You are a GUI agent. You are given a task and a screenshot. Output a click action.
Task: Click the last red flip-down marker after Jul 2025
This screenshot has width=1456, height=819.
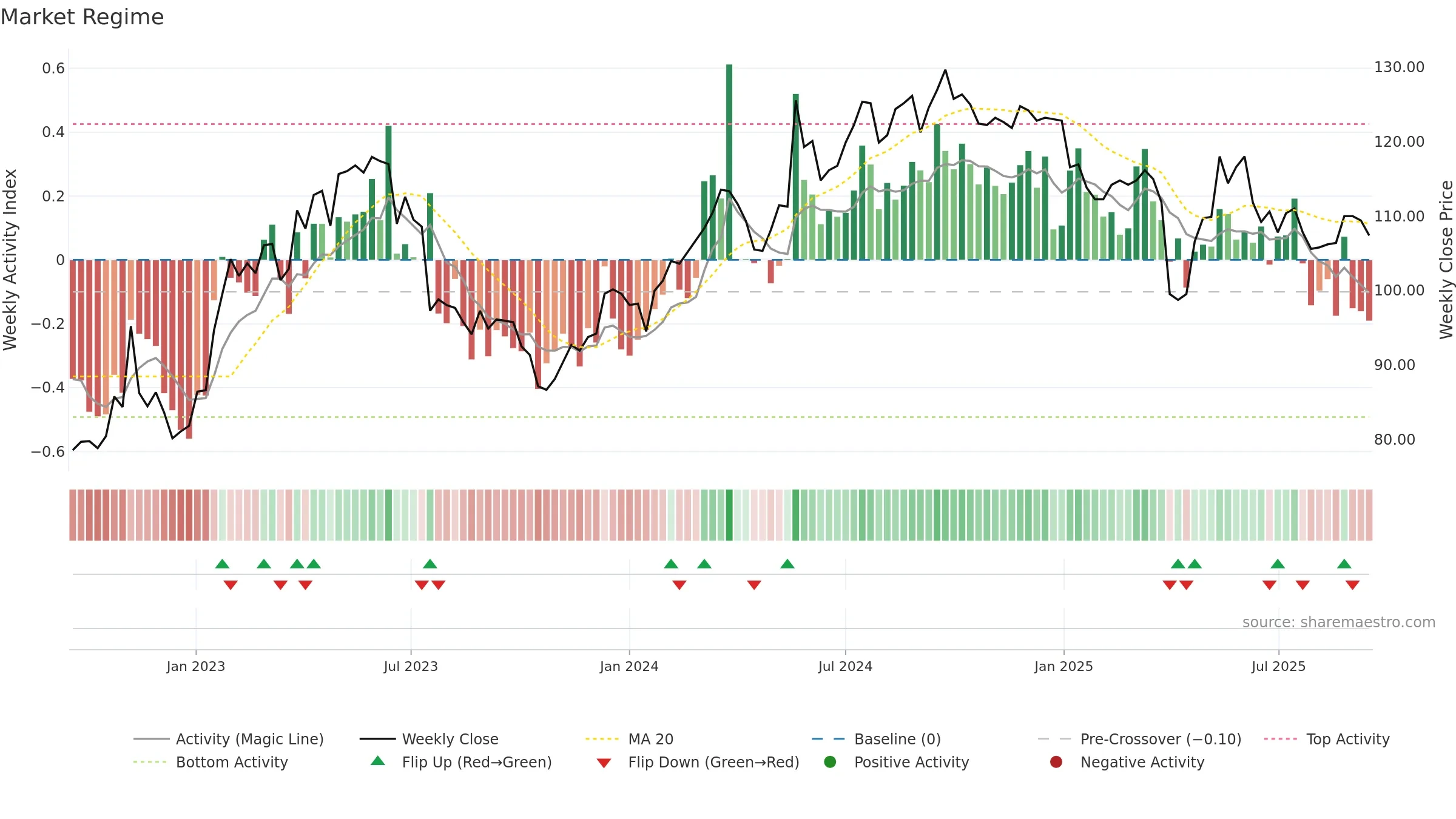coord(1352,585)
